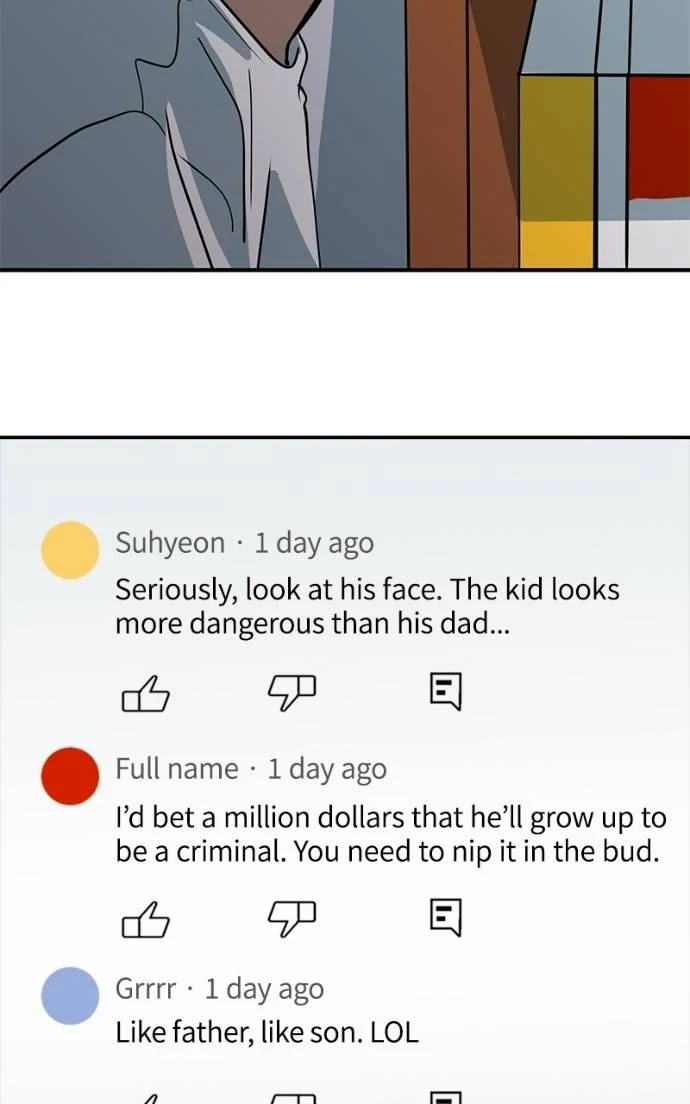This screenshot has width=690, height=1104.
Task: Click Grrrr's blue profile avatar
Action: click(70, 996)
